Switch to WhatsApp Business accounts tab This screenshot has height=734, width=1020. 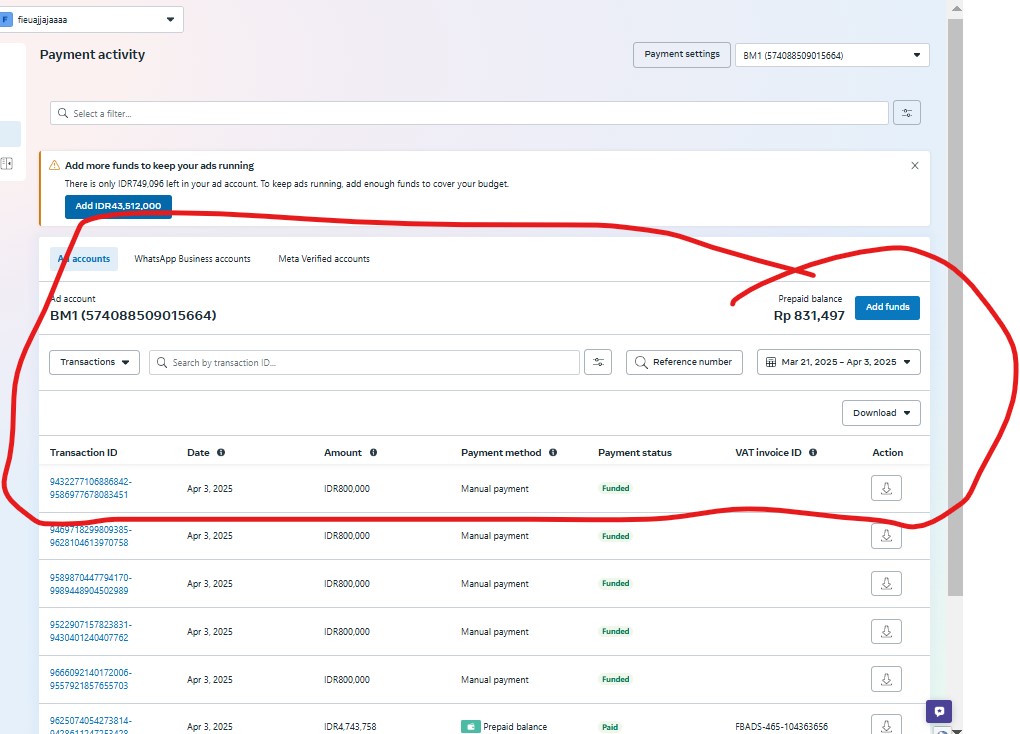(192, 259)
